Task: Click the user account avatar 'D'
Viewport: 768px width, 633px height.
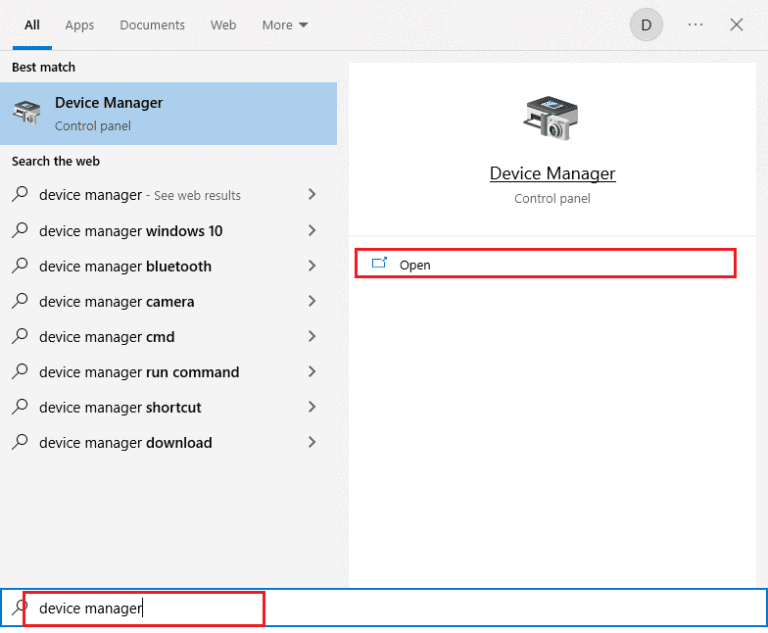Action: click(x=646, y=25)
